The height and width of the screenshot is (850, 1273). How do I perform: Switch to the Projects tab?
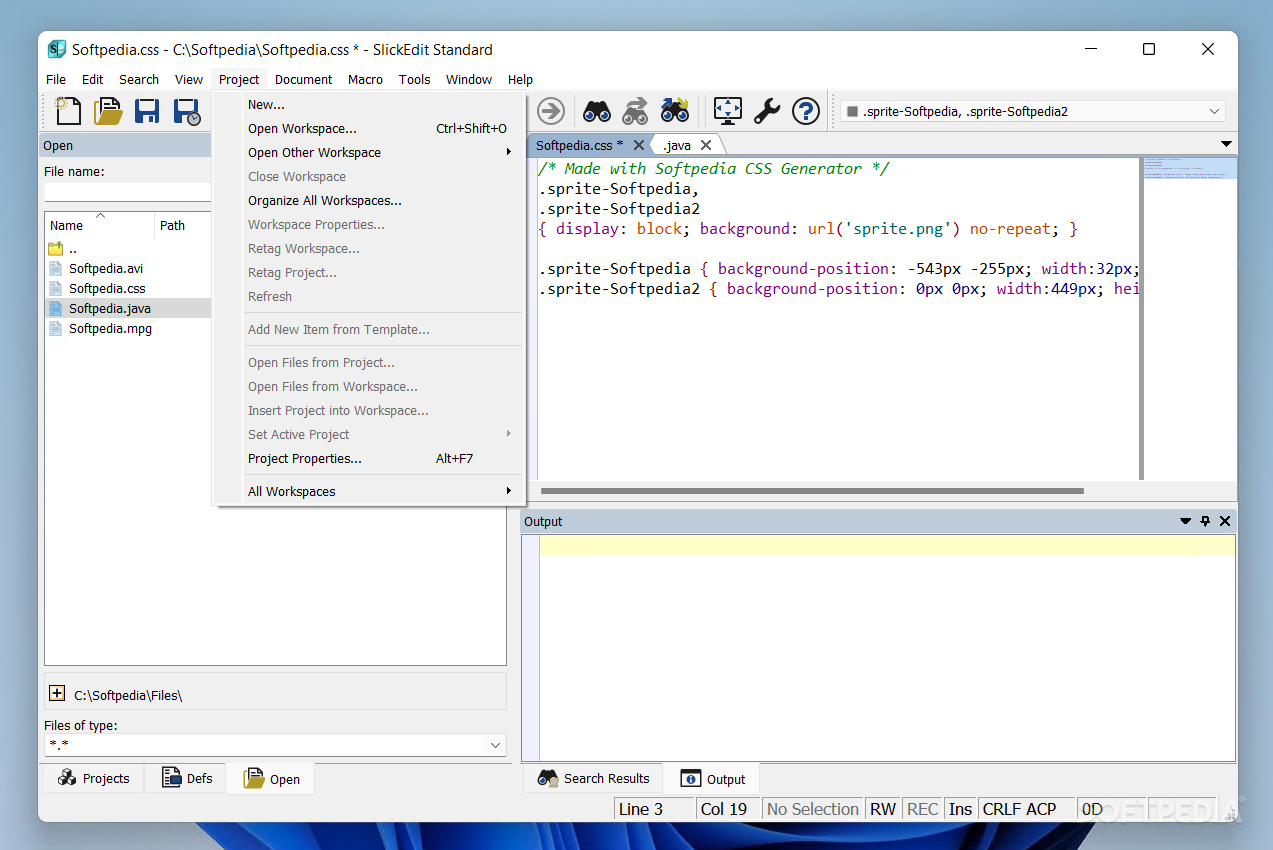click(94, 778)
